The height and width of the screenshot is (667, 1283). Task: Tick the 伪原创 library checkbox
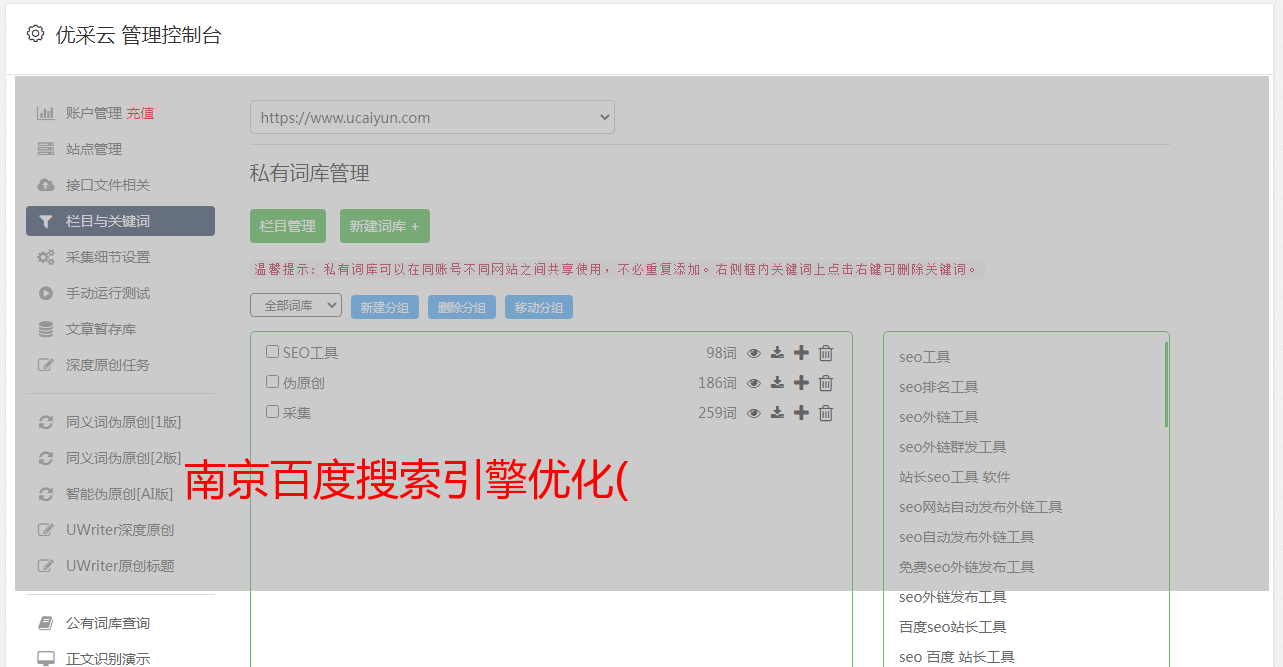coord(272,382)
